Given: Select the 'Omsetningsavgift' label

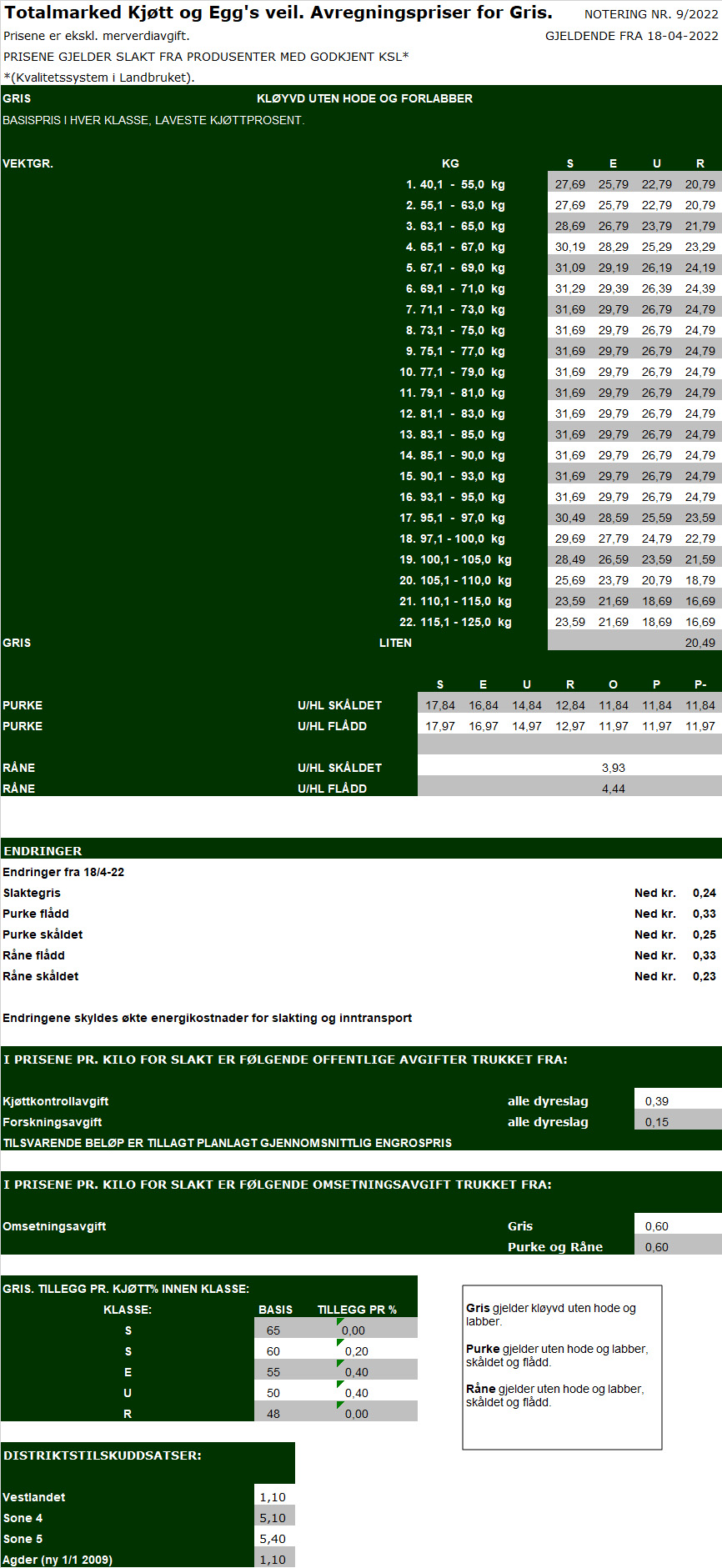Looking at the screenshot, I should tap(54, 1226).
